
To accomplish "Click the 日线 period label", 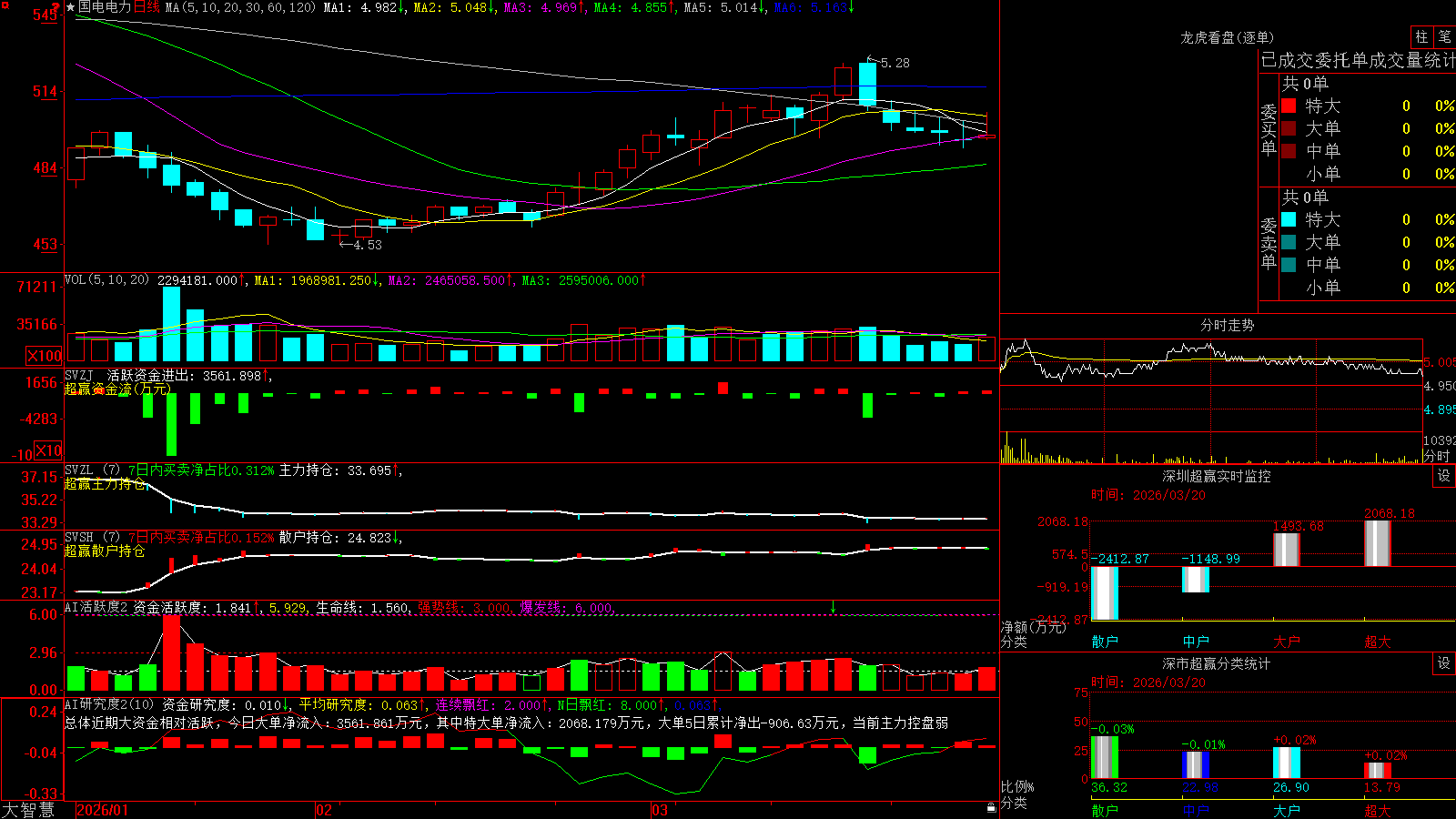I will coord(147,7).
